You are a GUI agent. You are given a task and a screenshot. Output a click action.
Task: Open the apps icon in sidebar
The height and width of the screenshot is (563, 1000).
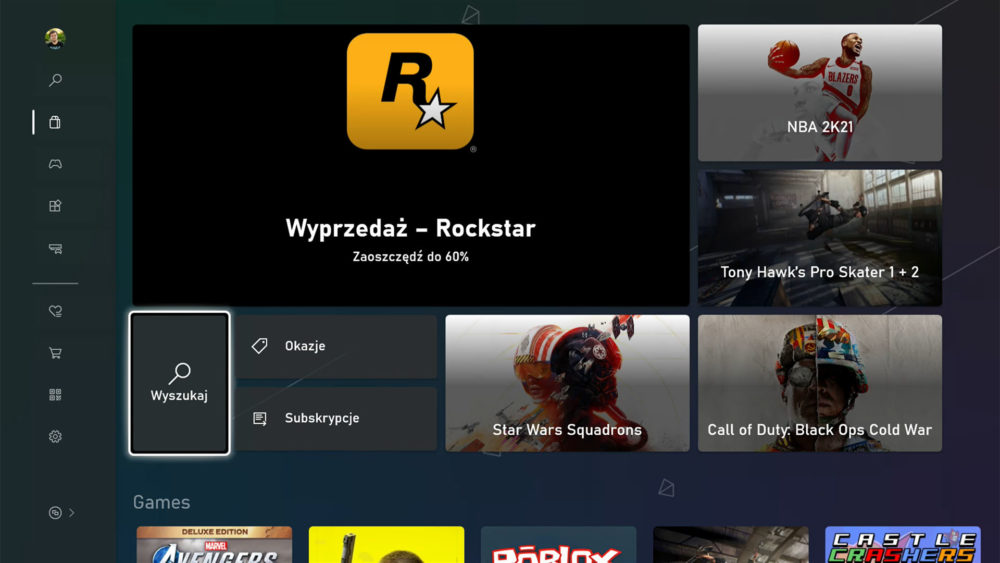(55, 206)
